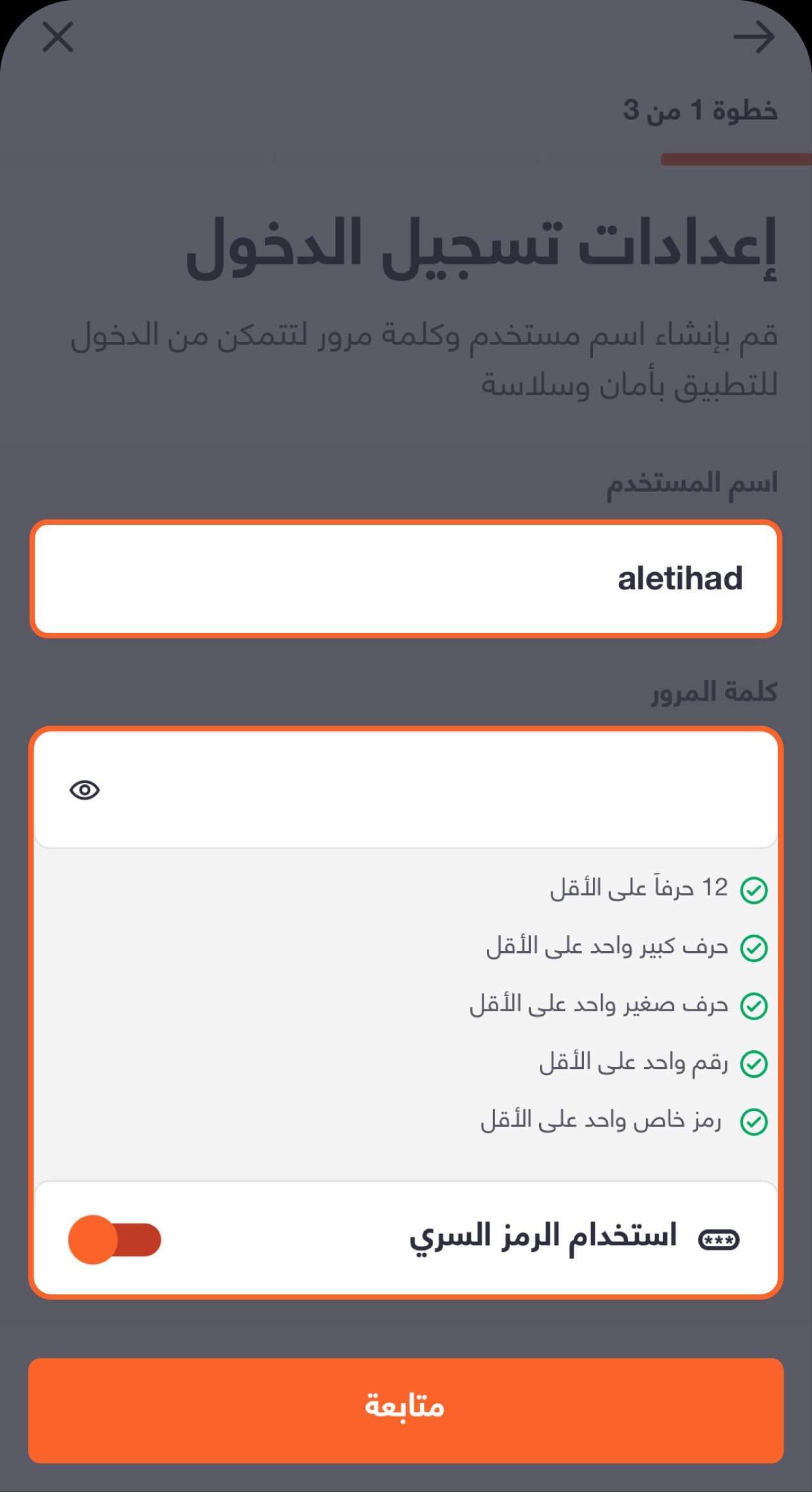This screenshot has height=1492, width=812.
Task: Click the إعدادات تسجيل الدخول heading
Action: click(482, 247)
